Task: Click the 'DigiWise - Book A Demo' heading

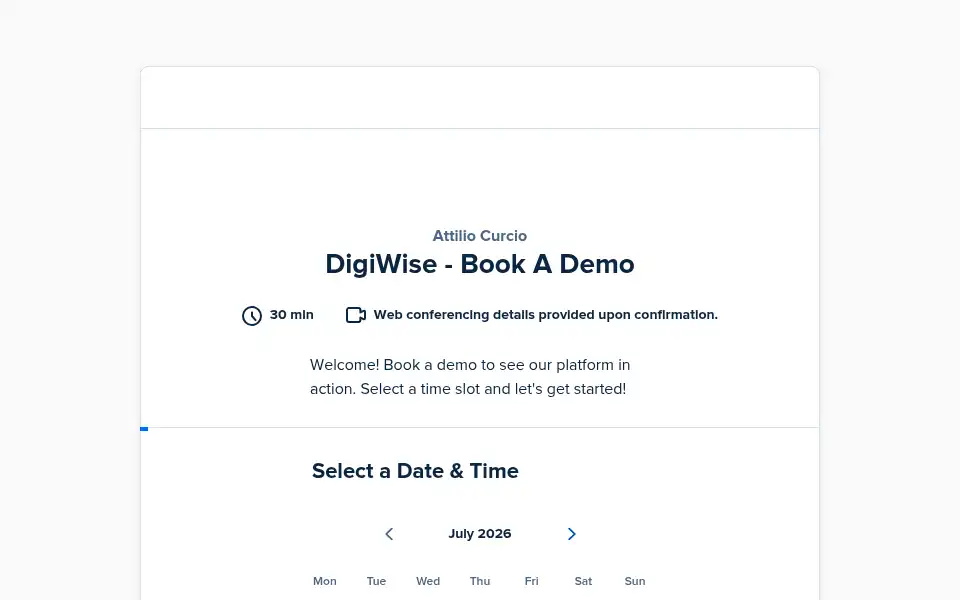Action: pos(480,264)
